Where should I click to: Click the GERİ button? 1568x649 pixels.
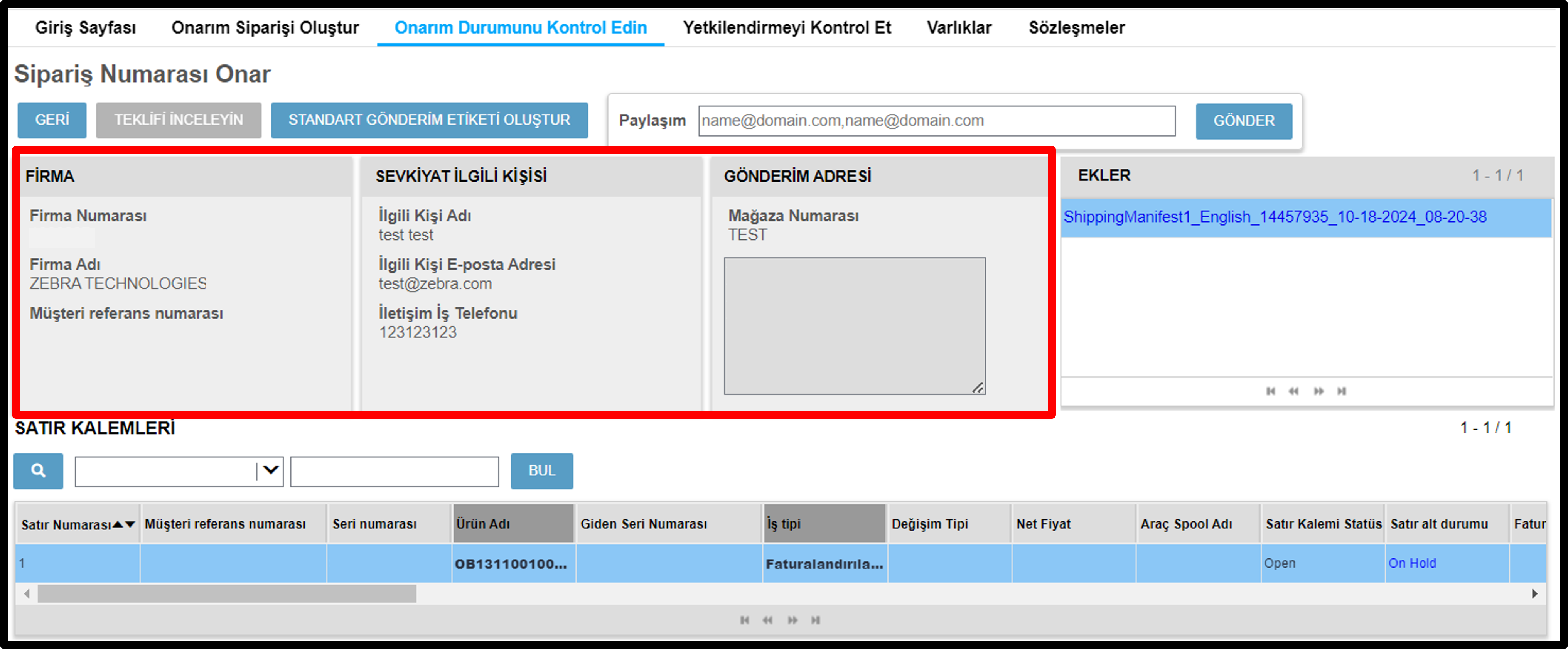52,120
